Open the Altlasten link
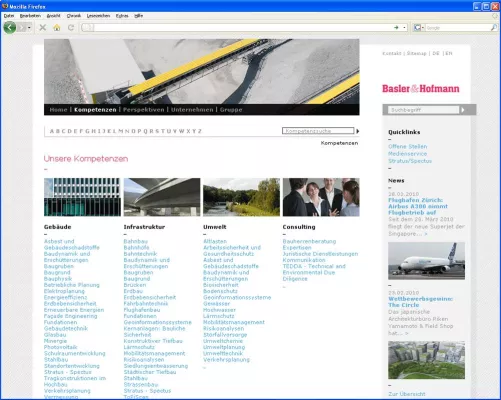This screenshot has width=501, height=400. coord(215,241)
